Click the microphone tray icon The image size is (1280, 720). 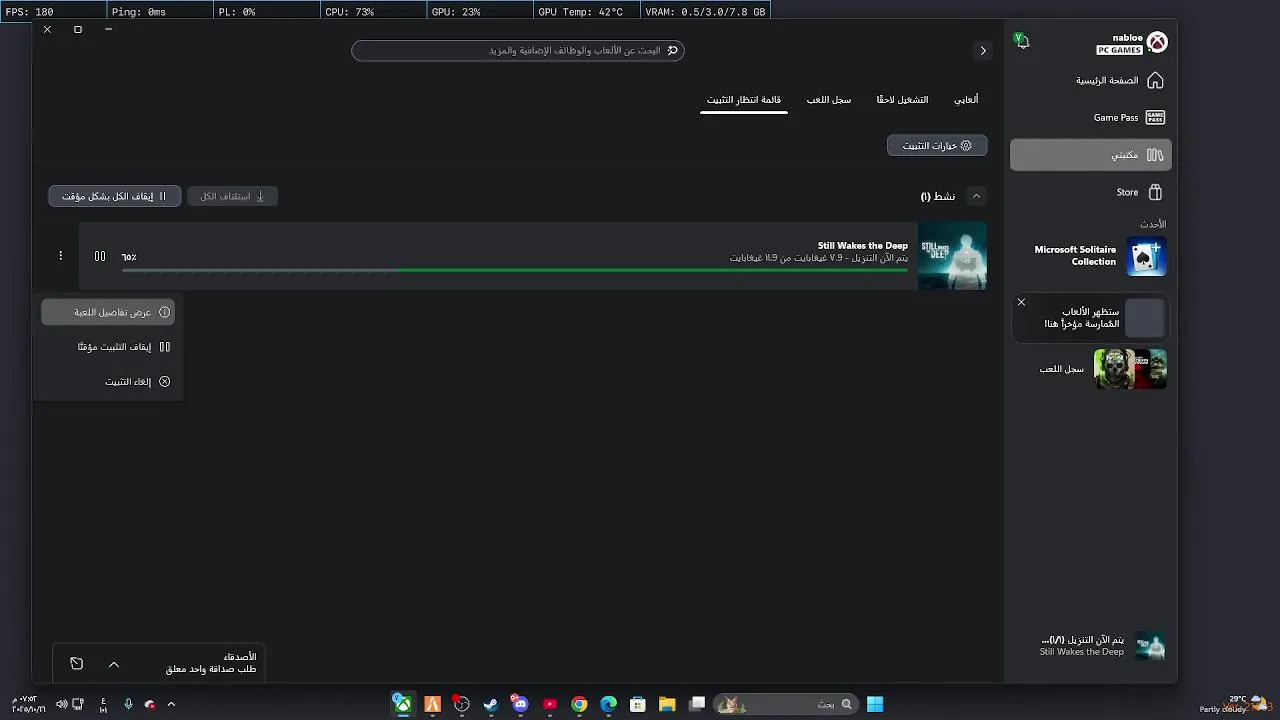(128, 705)
